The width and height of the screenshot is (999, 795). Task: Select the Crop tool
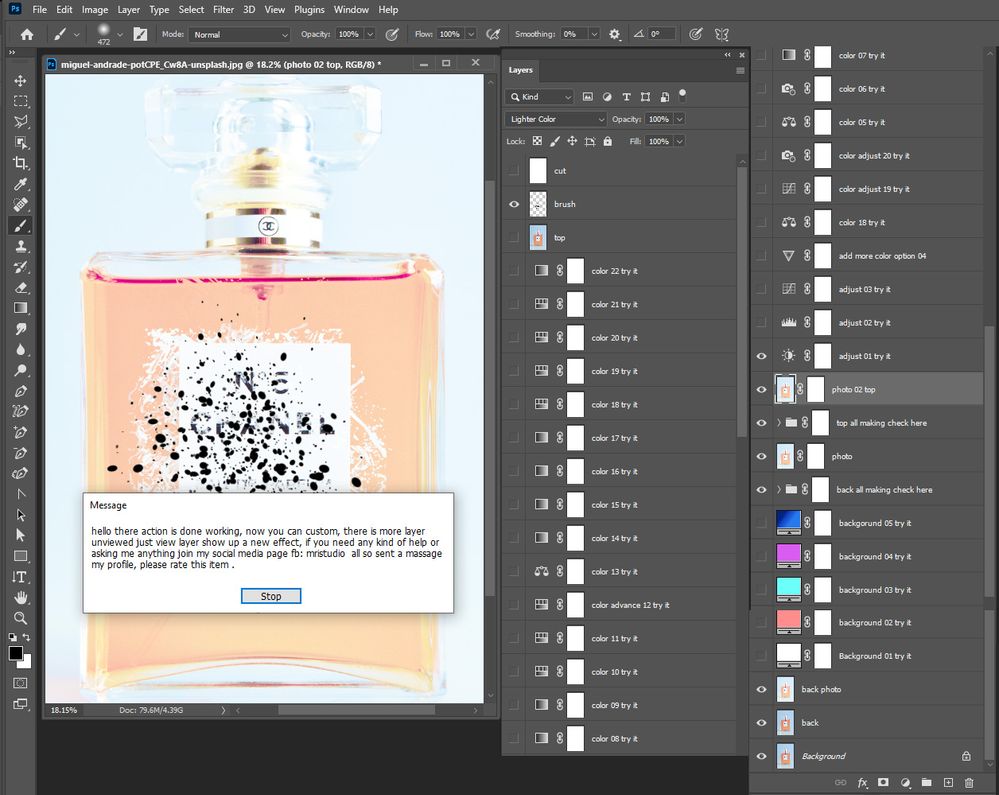click(20, 163)
